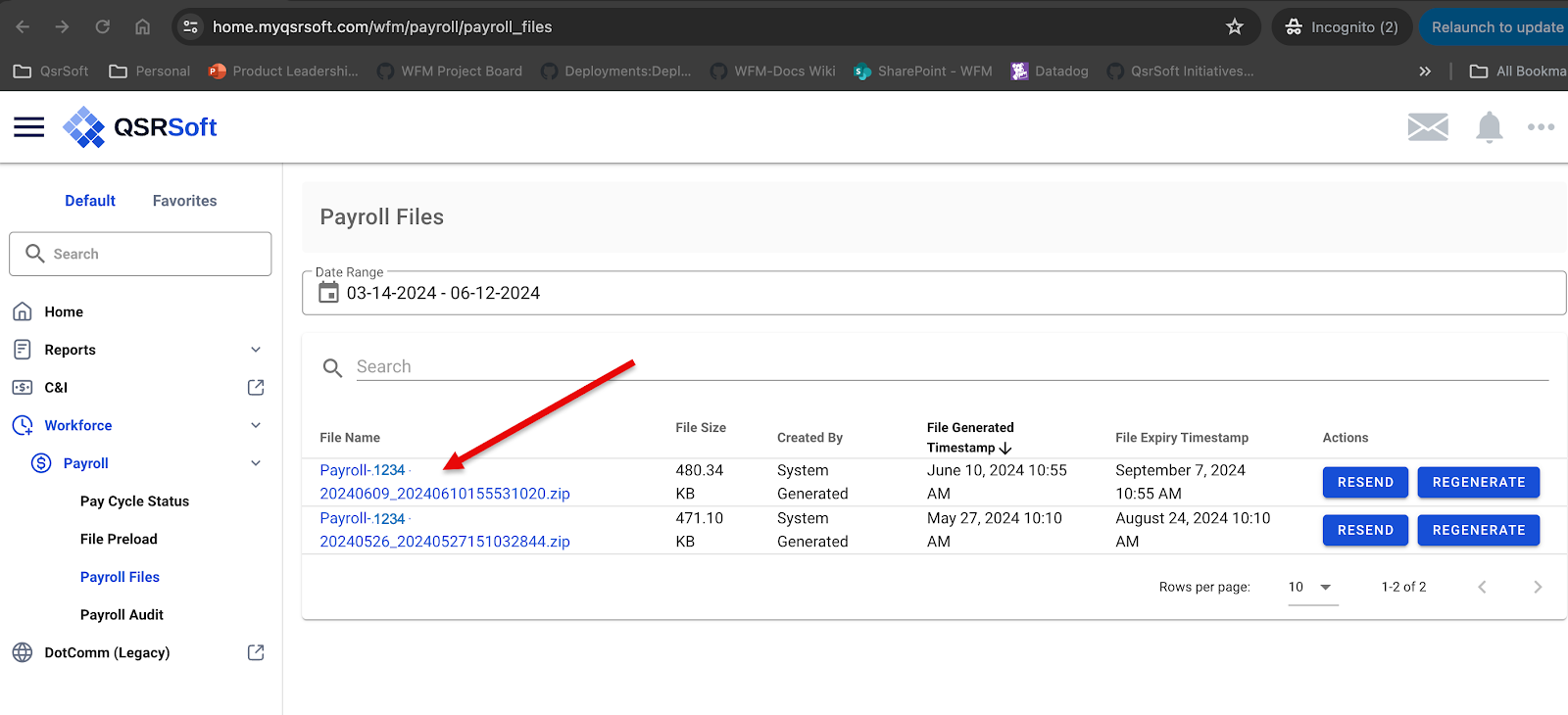Regenerate the June 10, 2024 payroll file
Screen dimensions: 1568x715
click(1479, 482)
